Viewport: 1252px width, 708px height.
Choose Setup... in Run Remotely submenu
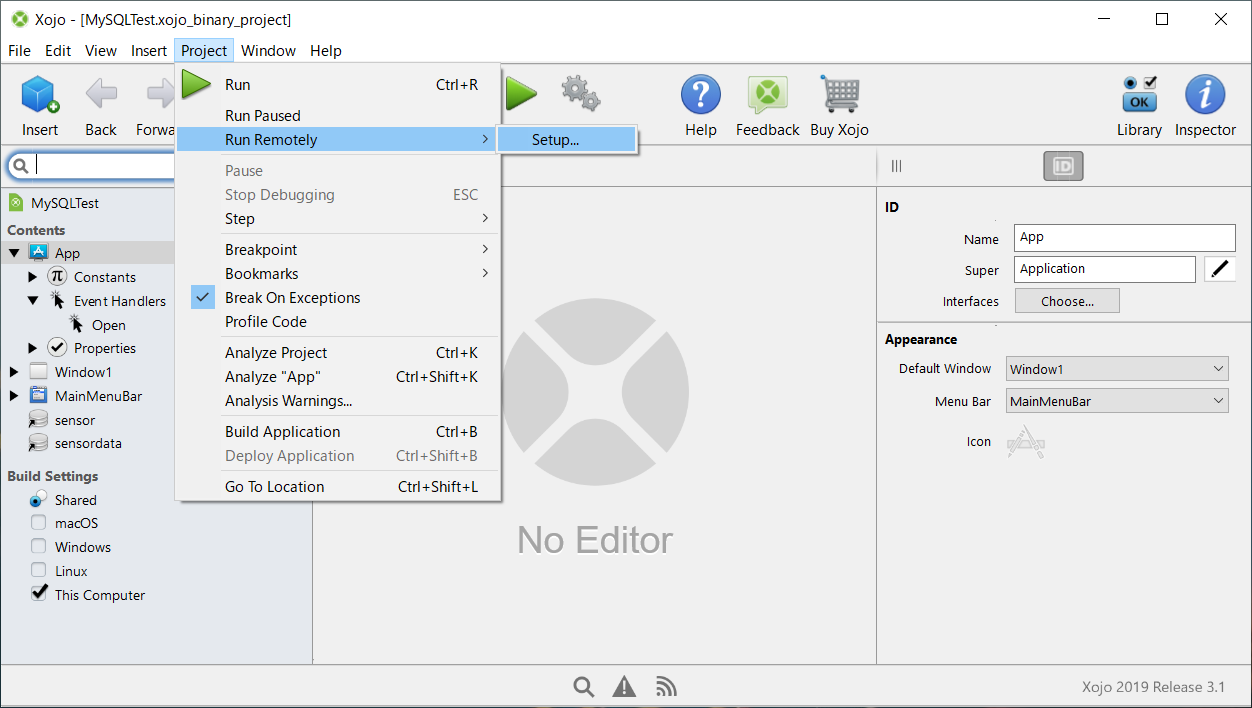pos(567,140)
